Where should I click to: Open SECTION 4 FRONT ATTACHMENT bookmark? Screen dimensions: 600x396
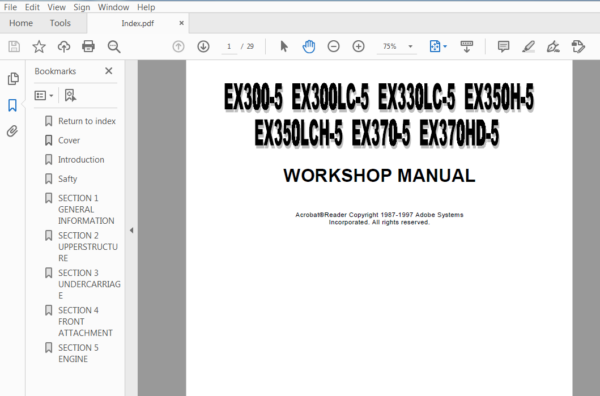pyautogui.click(x=85, y=322)
